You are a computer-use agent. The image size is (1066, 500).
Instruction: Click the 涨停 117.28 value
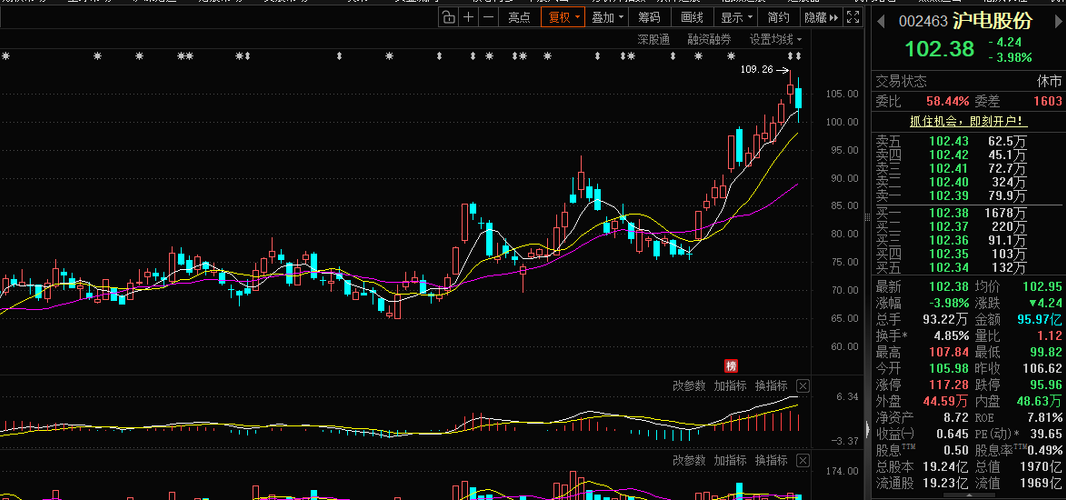[x=950, y=385]
